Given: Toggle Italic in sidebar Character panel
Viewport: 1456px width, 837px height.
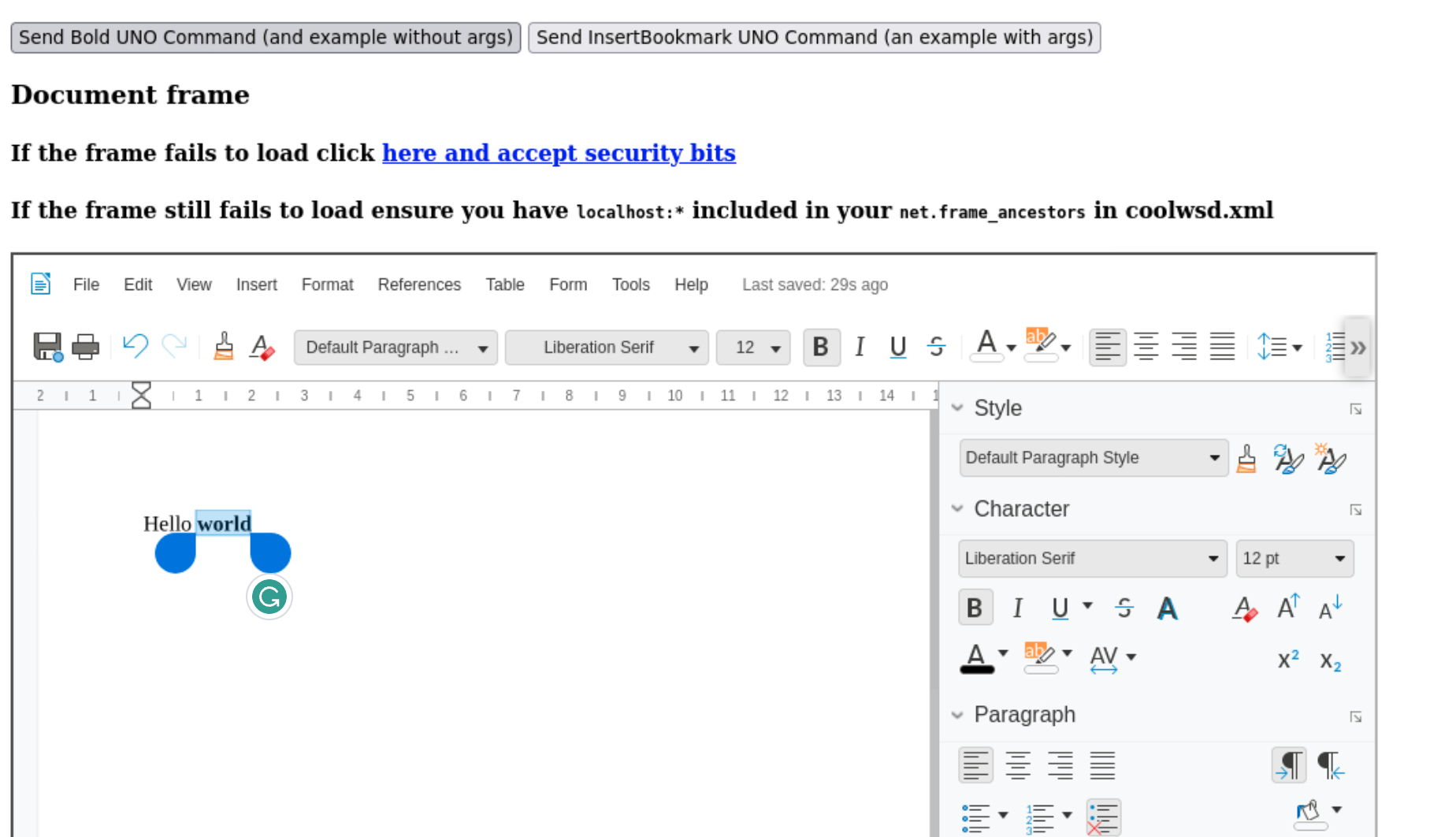Looking at the screenshot, I should [x=1017, y=608].
